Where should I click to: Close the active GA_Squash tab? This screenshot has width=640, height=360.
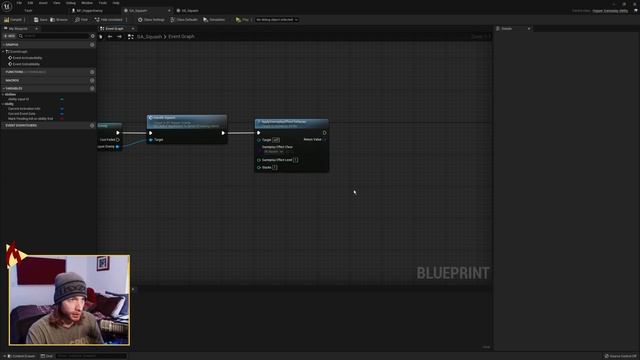169,11
